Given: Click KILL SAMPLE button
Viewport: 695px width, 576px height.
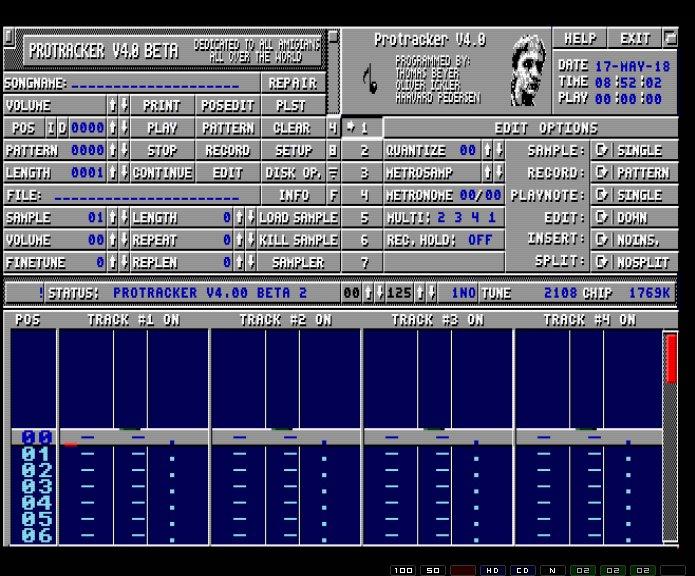Looking at the screenshot, I should coord(298,240).
